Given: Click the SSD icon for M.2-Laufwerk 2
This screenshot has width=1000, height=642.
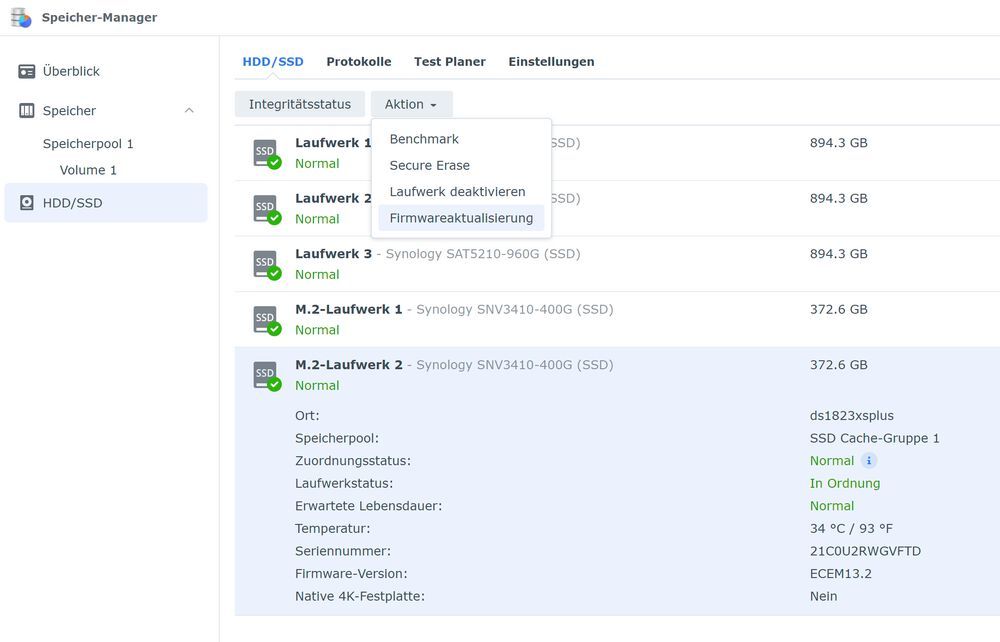Looking at the screenshot, I should point(267,376).
